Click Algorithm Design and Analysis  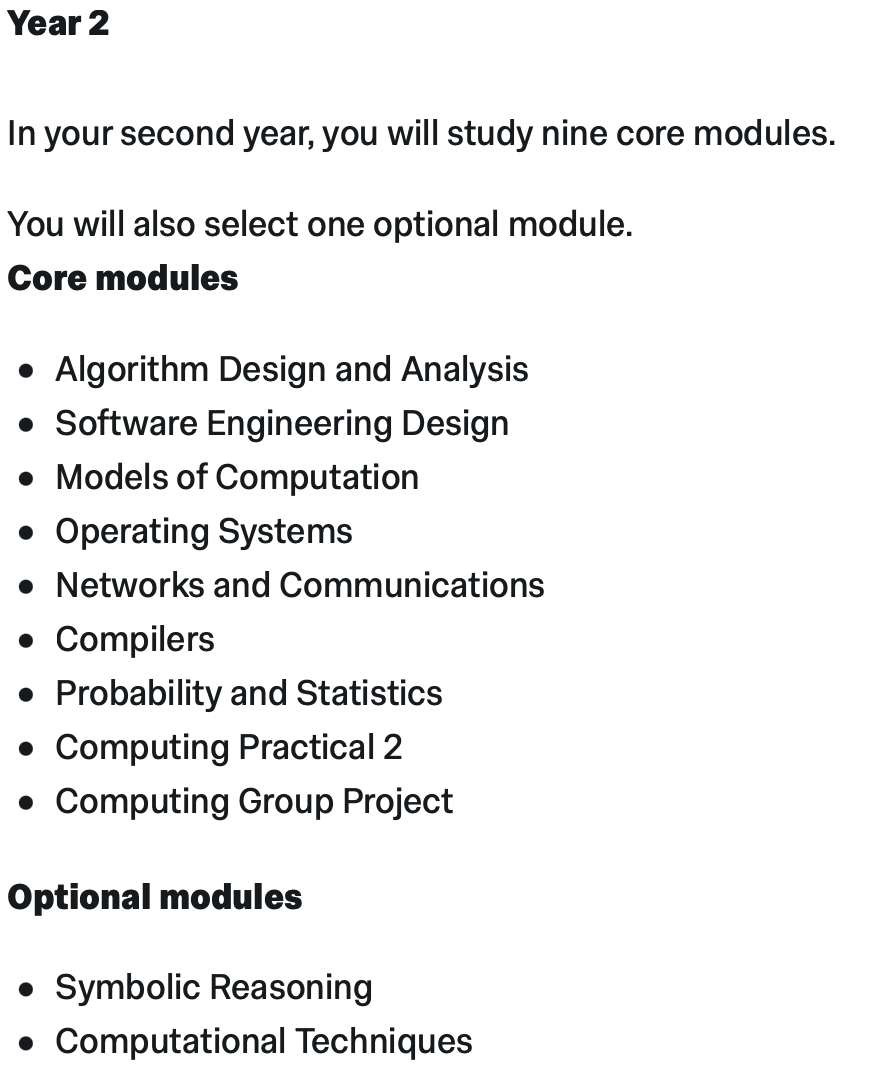pyautogui.click(x=292, y=370)
